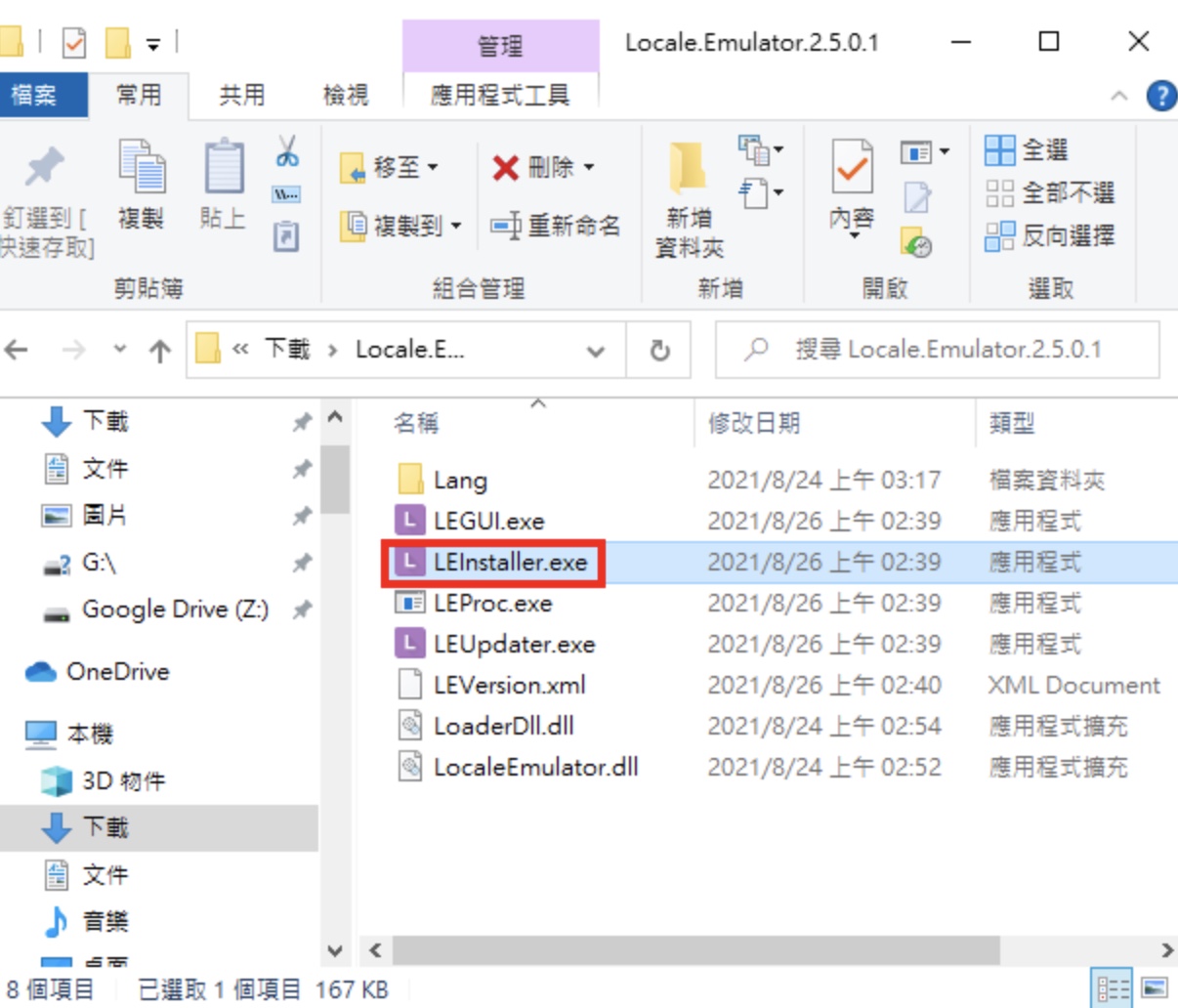Select LoaderDll.dll file

503,727
